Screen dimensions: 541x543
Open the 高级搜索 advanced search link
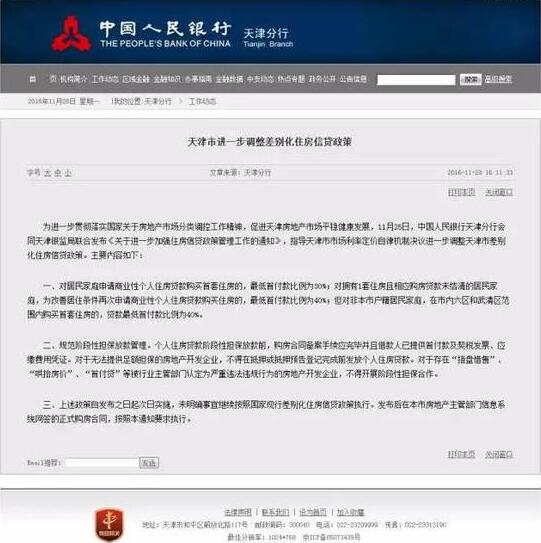coord(498,79)
